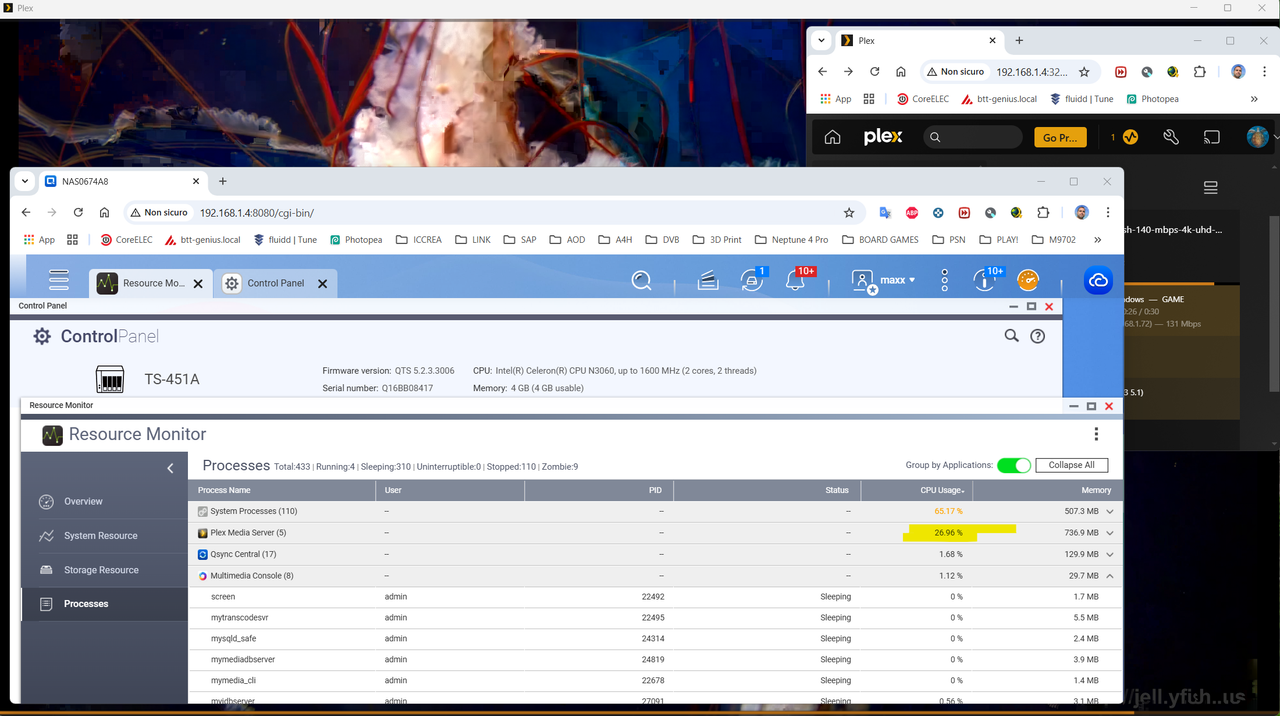Open CoreELEC bookmark in Plex window
Image resolution: width=1280 pixels, height=716 pixels.
(923, 99)
